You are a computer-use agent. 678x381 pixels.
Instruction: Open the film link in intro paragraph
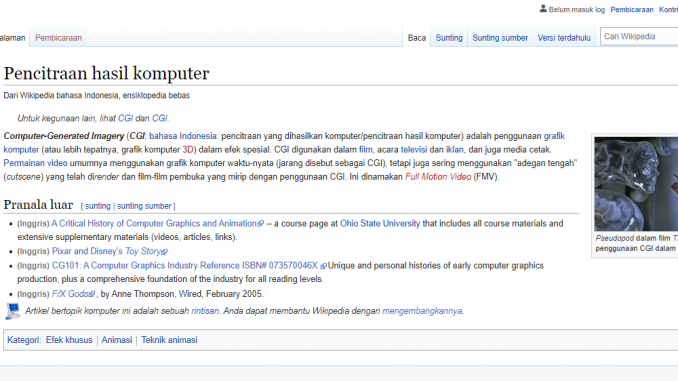tap(365, 150)
